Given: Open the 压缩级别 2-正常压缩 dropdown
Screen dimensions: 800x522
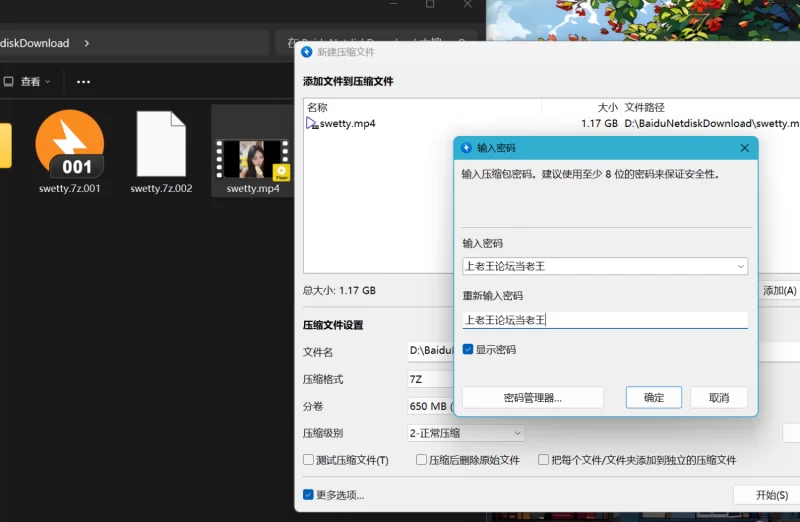Looking at the screenshot, I should [x=465, y=433].
